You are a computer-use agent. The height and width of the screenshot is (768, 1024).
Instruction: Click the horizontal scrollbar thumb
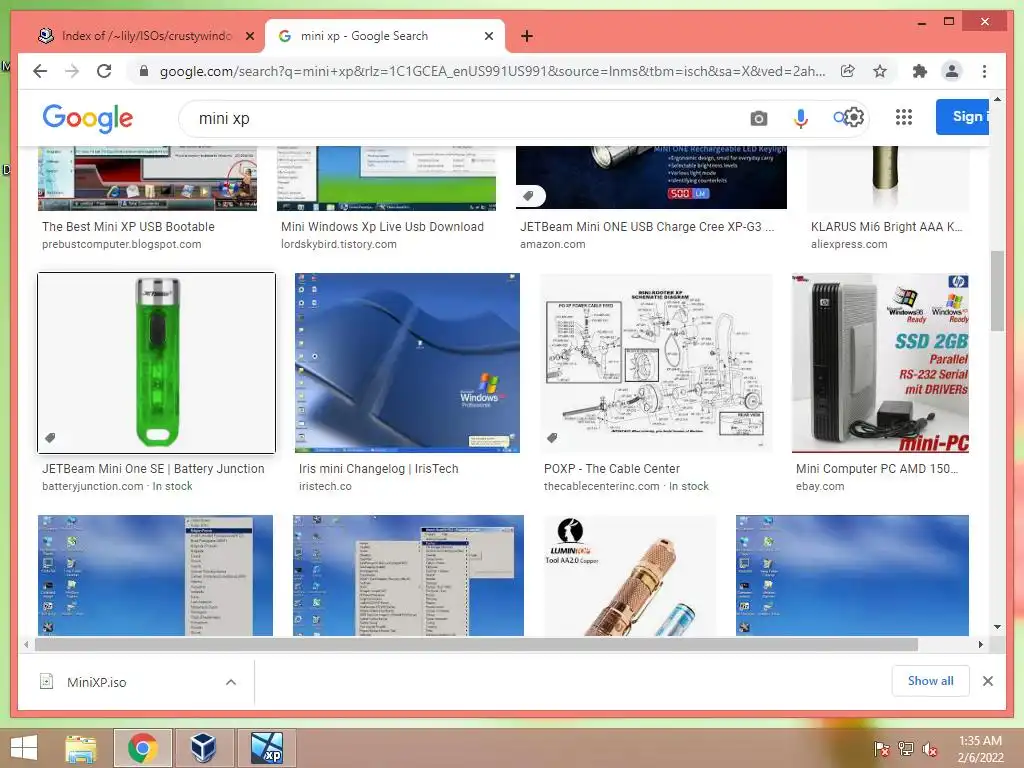tap(476, 645)
